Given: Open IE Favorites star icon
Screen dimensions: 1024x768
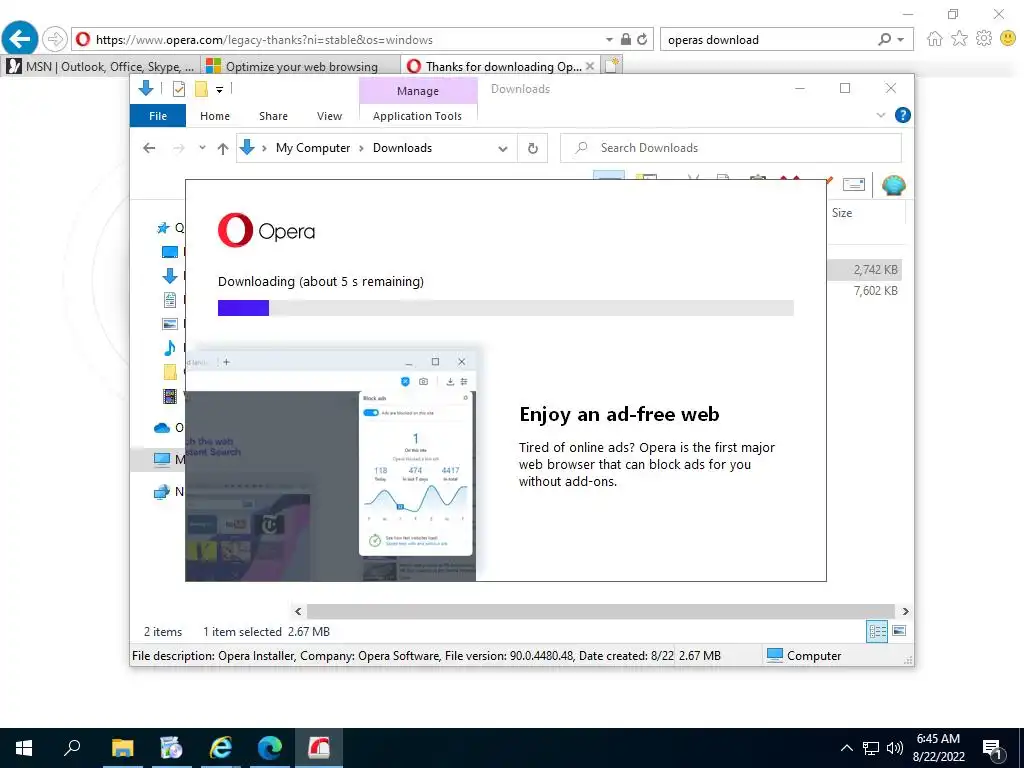Looking at the screenshot, I should (959, 39).
